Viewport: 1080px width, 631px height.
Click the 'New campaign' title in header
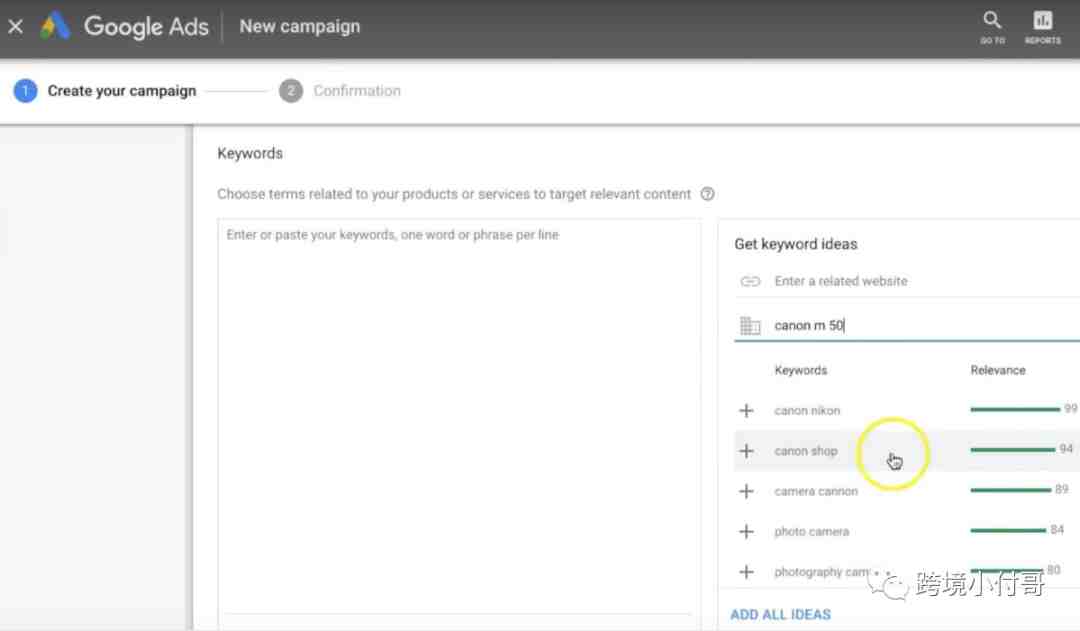pyautogui.click(x=300, y=26)
